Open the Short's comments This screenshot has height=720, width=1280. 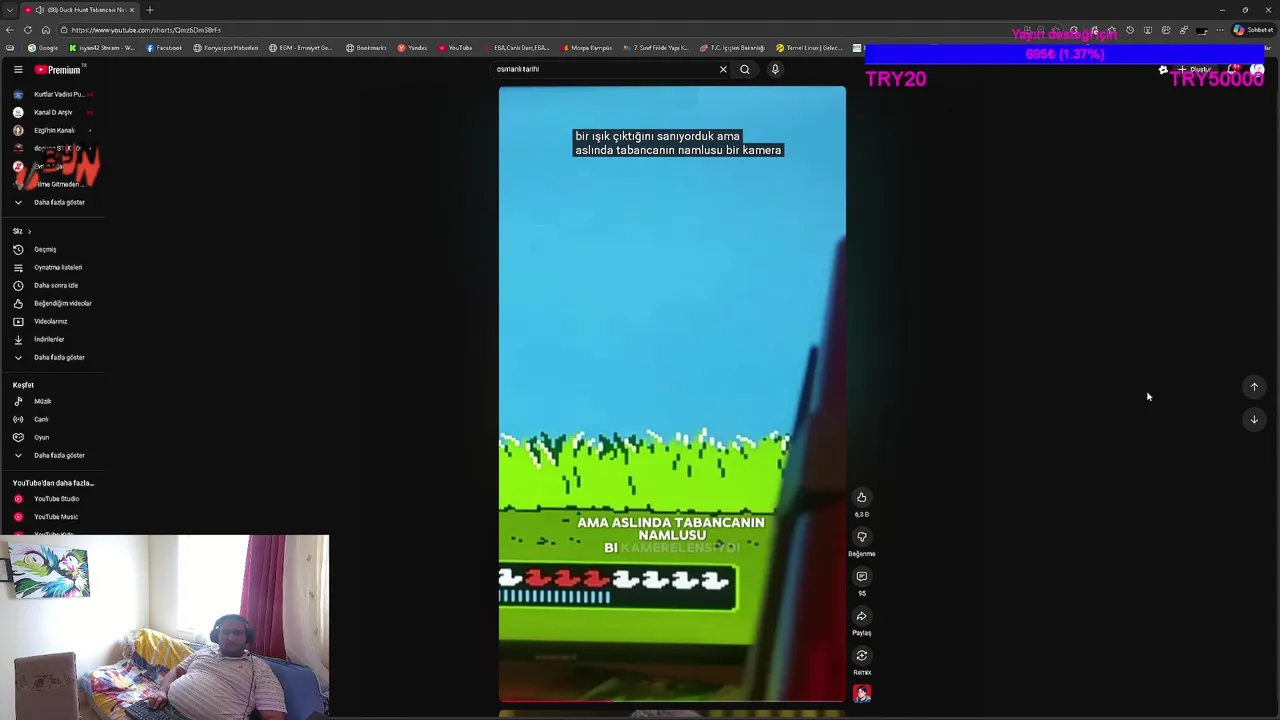[x=861, y=576]
